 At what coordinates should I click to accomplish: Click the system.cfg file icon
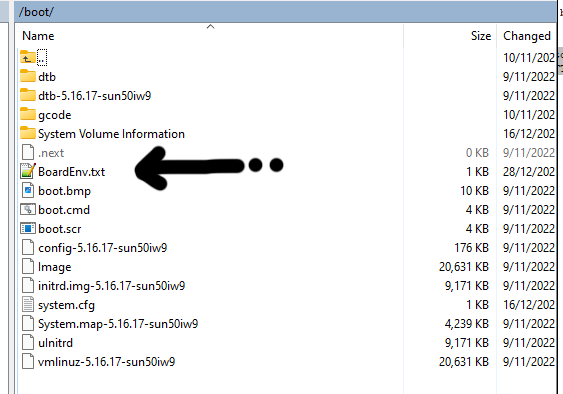(28, 305)
